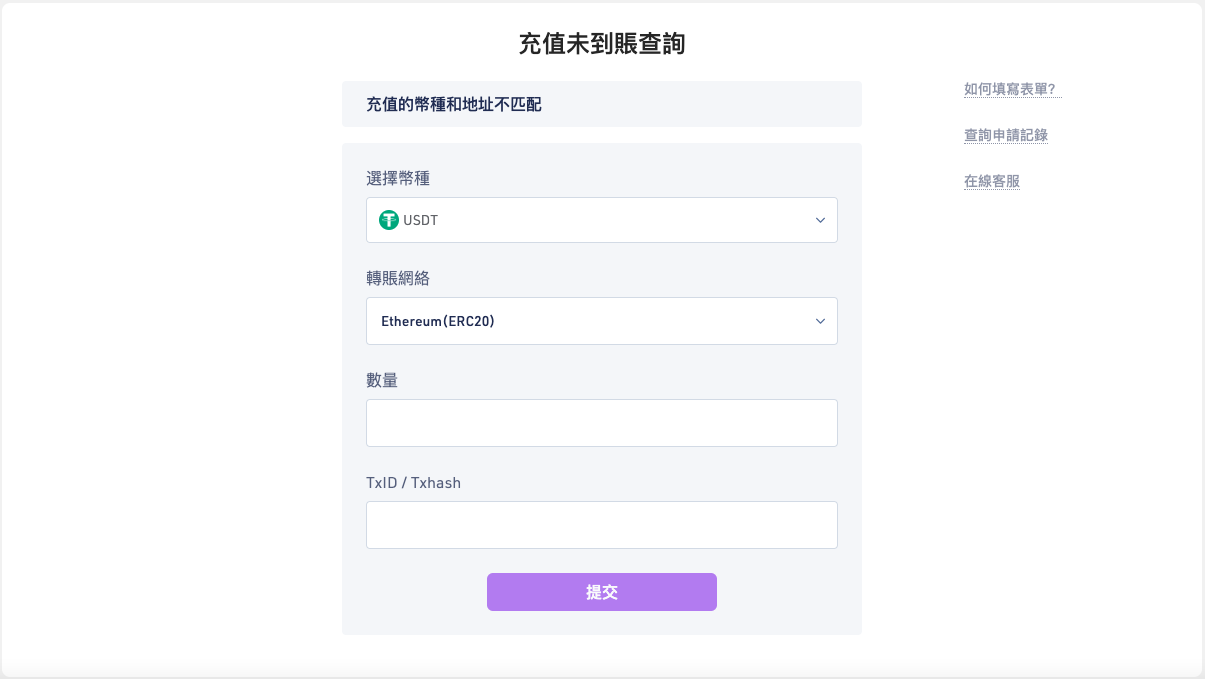Click the 選擇幣種 field label
The image size is (1205, 679).
point(398,178)
